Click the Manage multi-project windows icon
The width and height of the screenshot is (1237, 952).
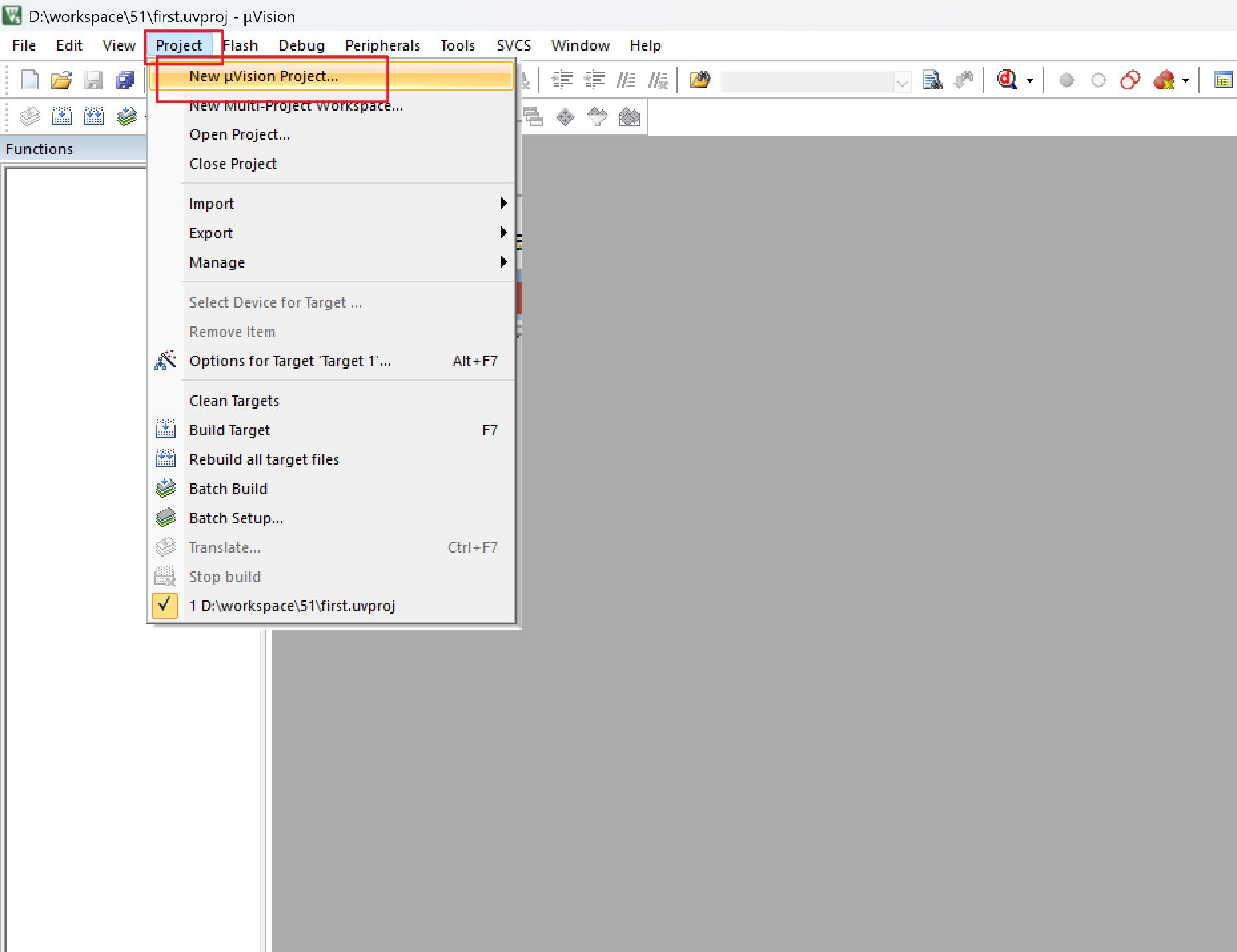pos(533,117)
